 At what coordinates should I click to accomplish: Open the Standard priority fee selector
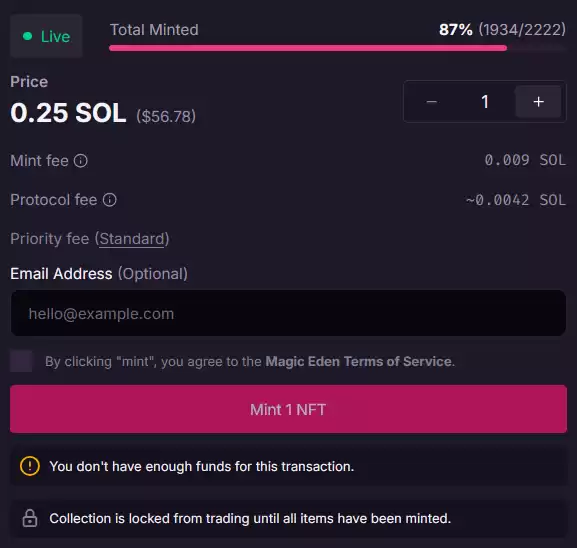132,239
